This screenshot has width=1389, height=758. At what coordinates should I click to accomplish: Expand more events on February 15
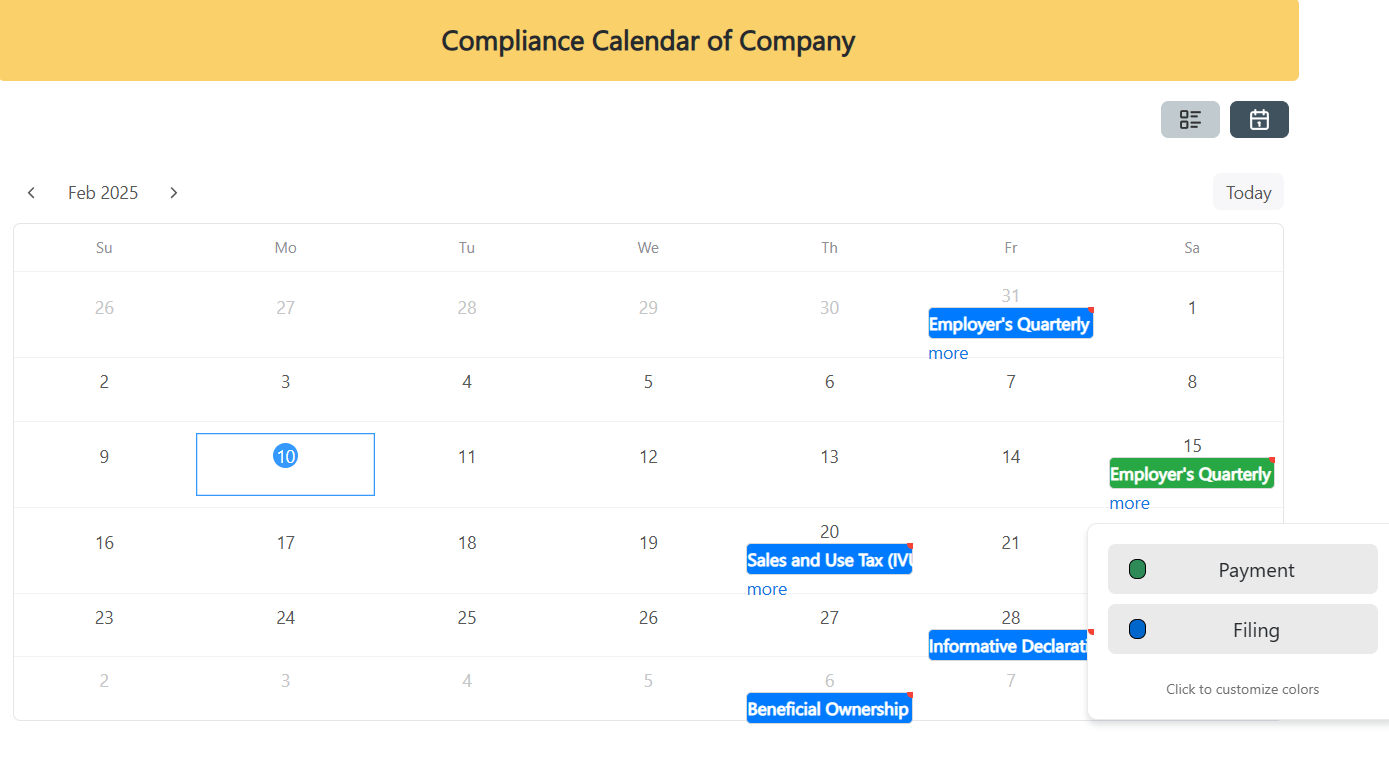point(1129,503)
